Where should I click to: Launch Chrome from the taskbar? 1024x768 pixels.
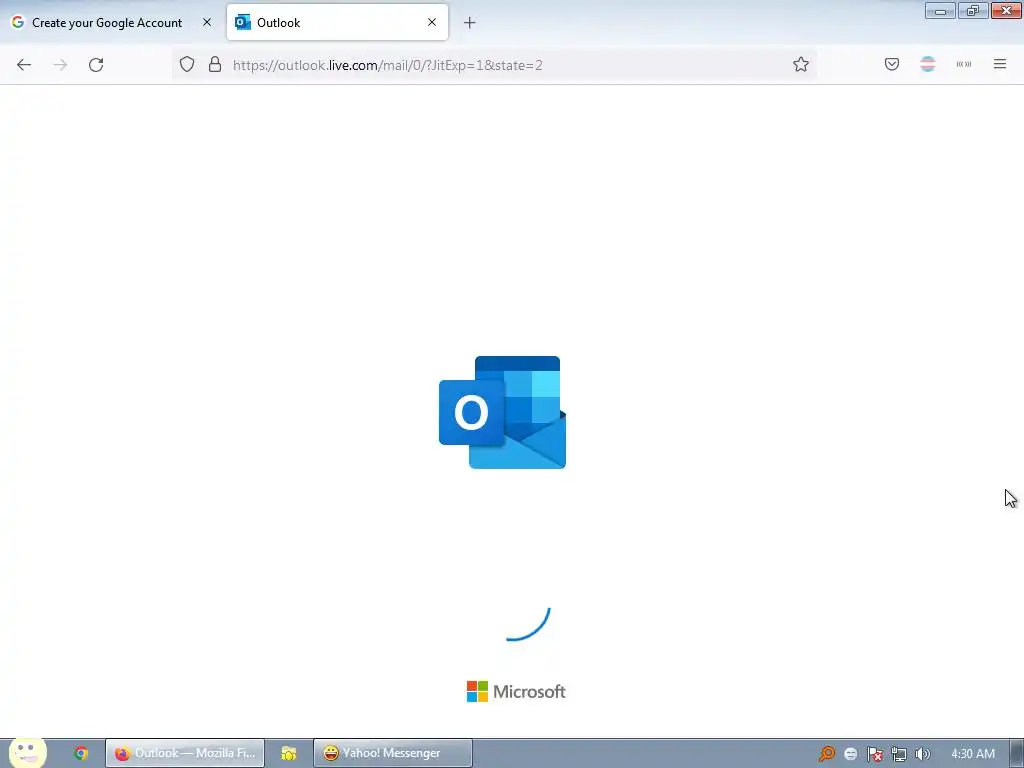point(81,753)
